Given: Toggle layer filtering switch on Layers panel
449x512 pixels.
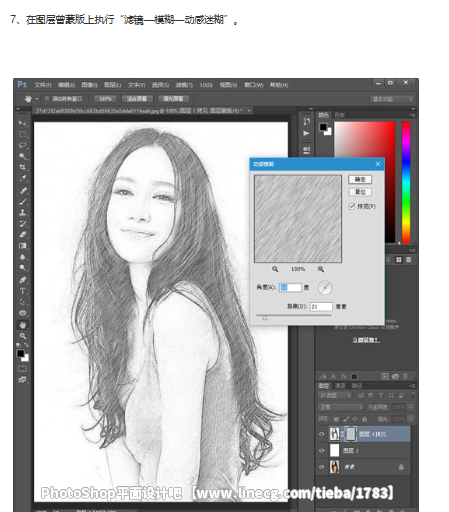Looking at the screenshot, I should point(413,395).
